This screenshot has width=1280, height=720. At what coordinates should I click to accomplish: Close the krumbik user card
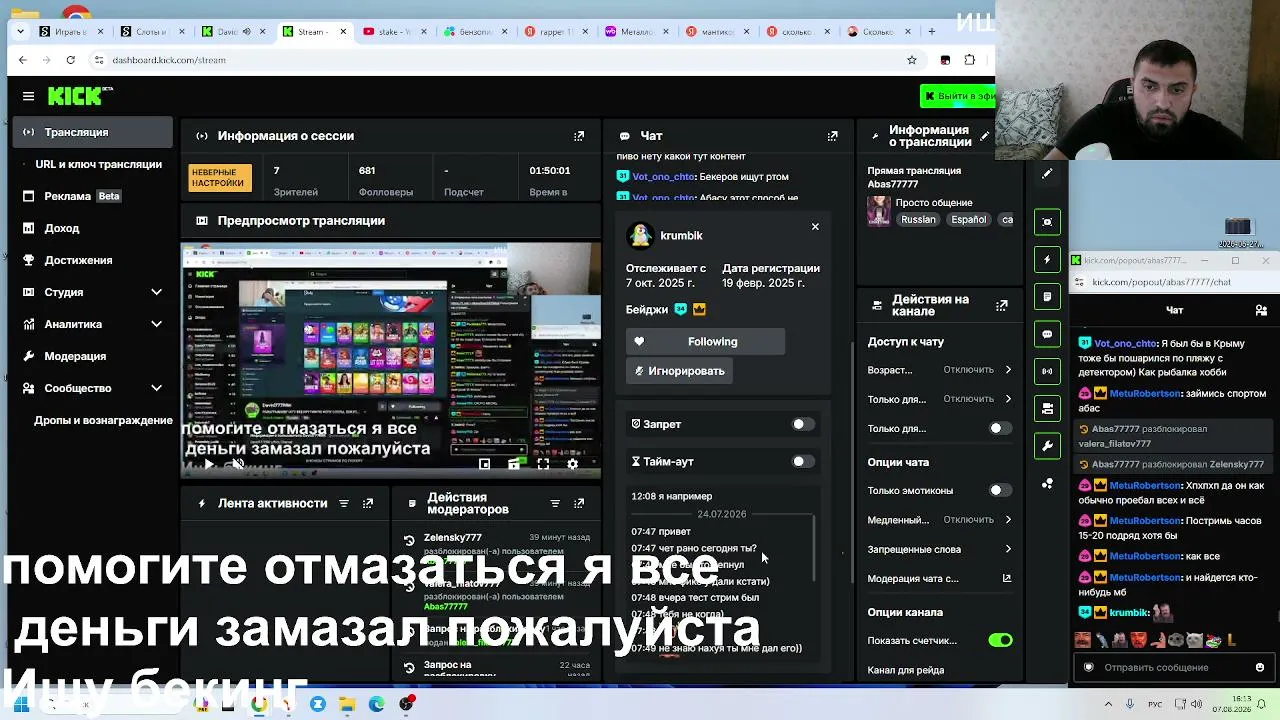point(815,227)
